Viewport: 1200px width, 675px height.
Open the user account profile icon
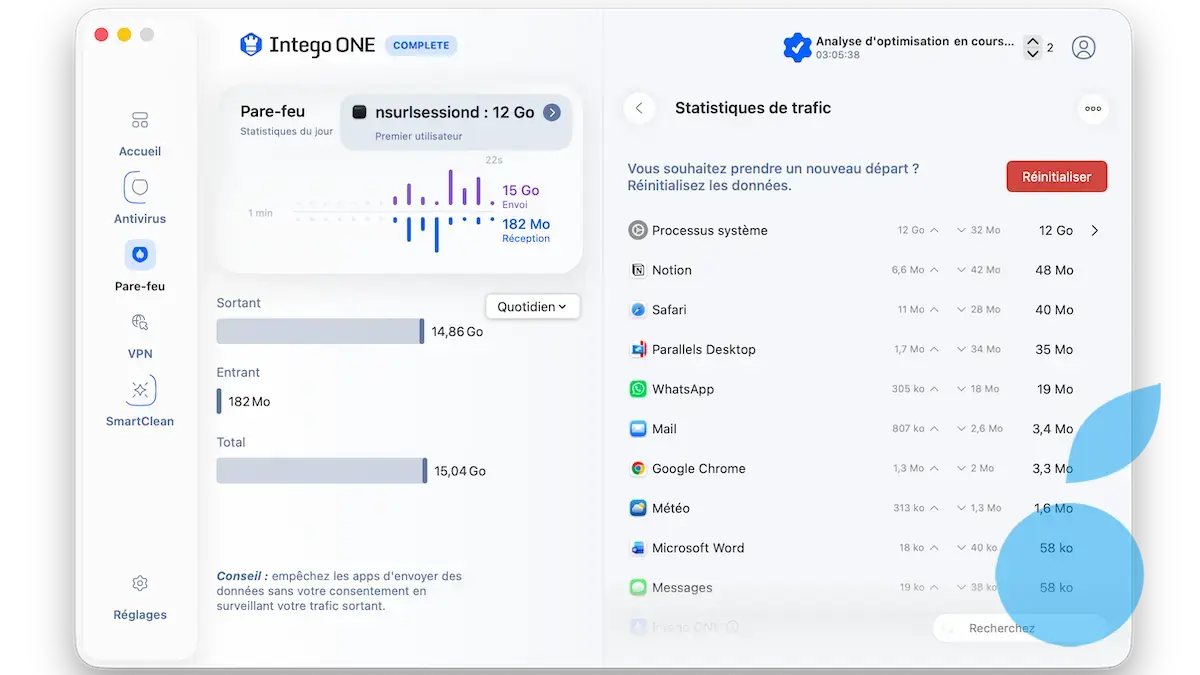(1083, 47)
